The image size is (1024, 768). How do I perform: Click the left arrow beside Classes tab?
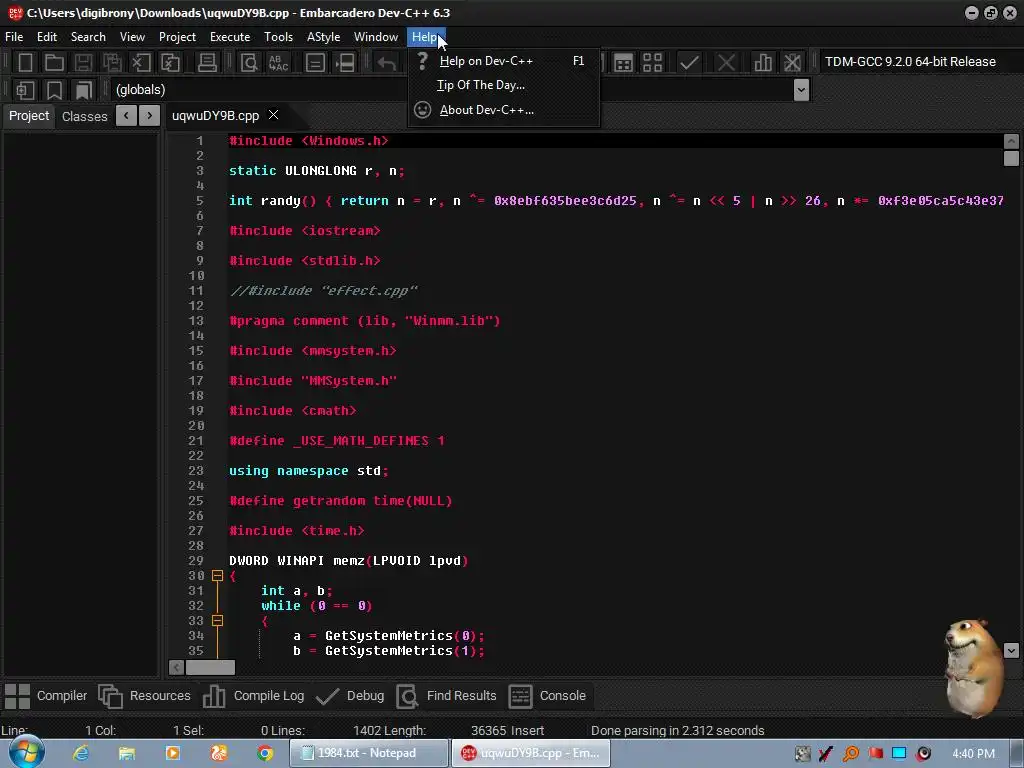[126, 116]
